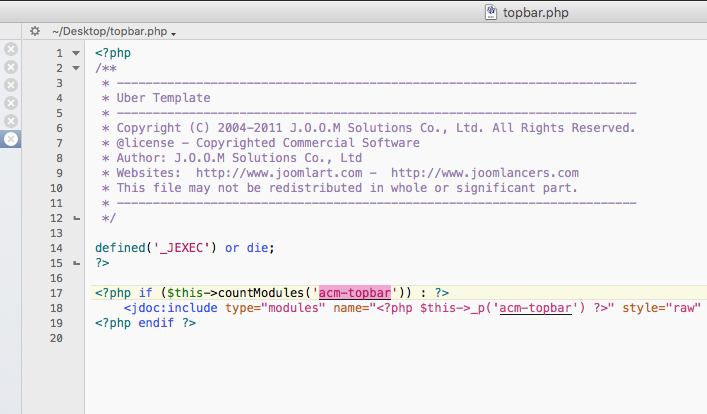Screen dimensions: 707x414
Task: Click the '$this->_p' call on line 18
Action: tap(455, 308)
